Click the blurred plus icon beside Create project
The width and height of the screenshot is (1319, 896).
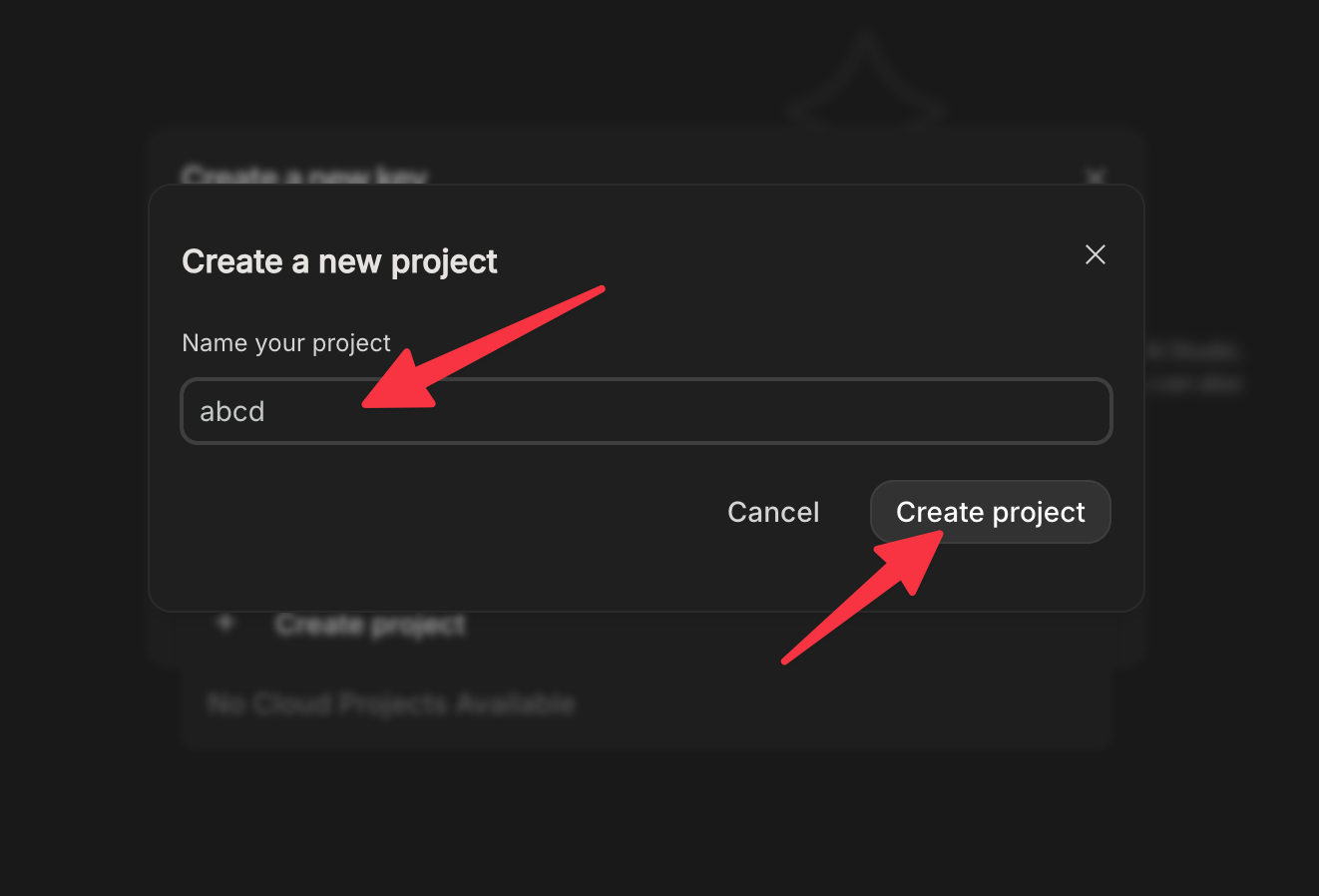[x=226, y=624]
